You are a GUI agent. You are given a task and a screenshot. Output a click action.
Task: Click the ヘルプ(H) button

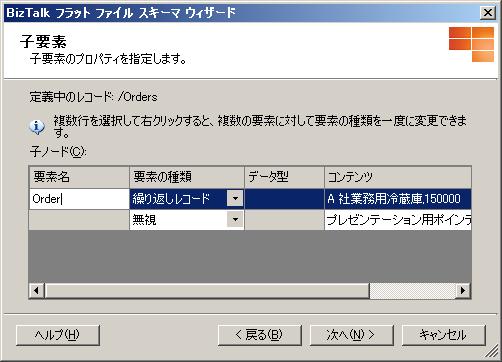point(58,335)
